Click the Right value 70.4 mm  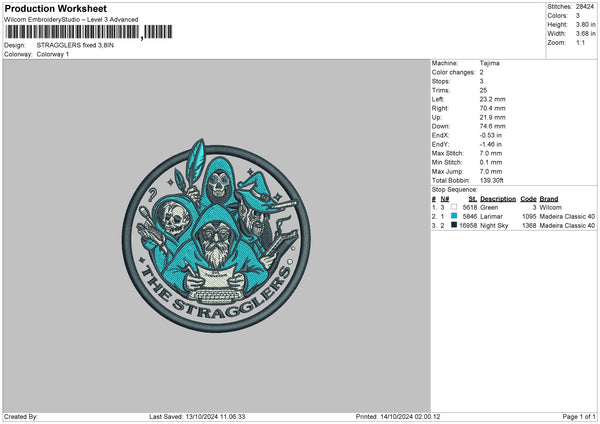click(x=492, y=108)
